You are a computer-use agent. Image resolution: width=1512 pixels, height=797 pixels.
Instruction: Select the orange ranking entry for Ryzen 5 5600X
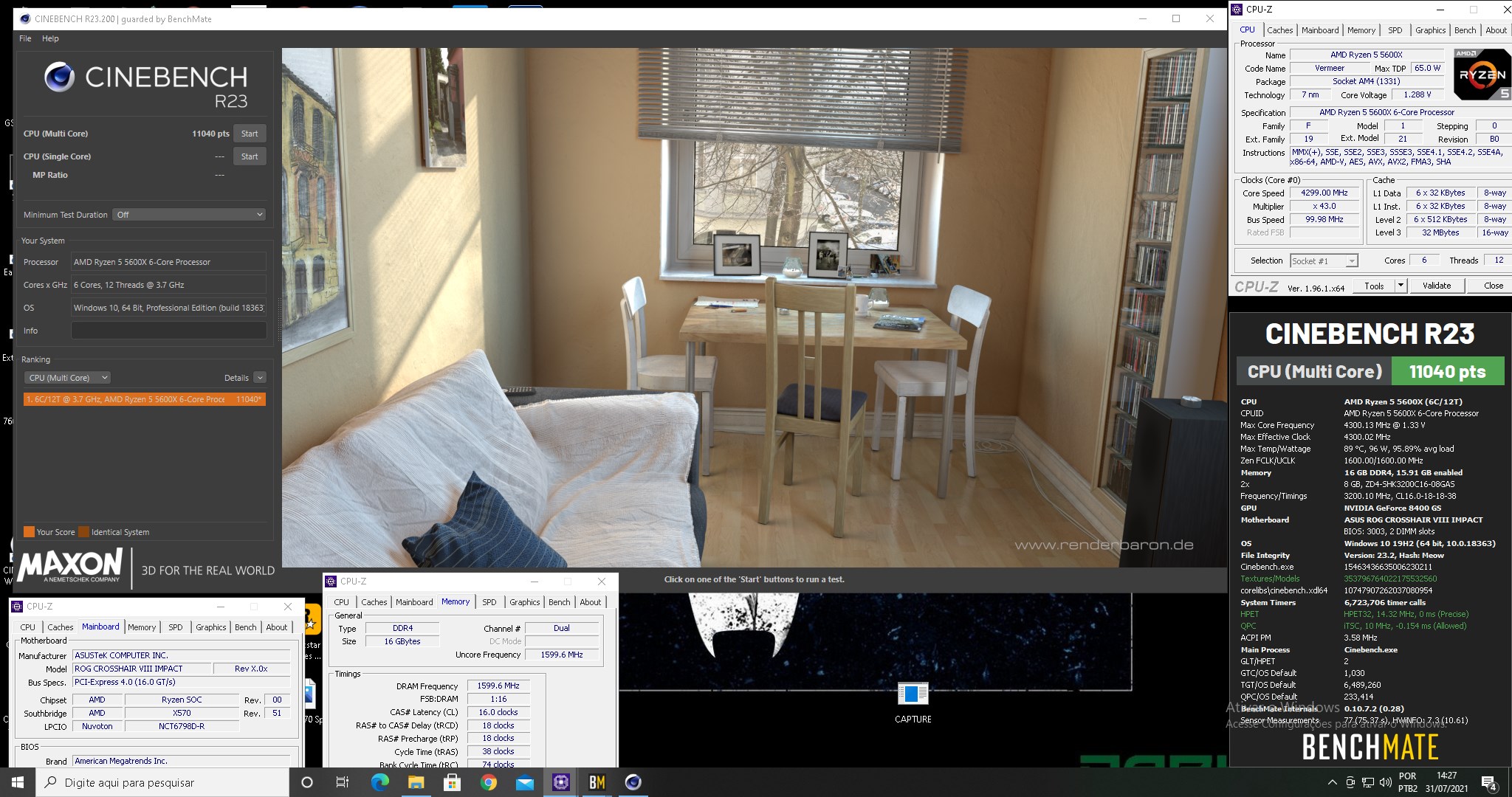[144, 399]
